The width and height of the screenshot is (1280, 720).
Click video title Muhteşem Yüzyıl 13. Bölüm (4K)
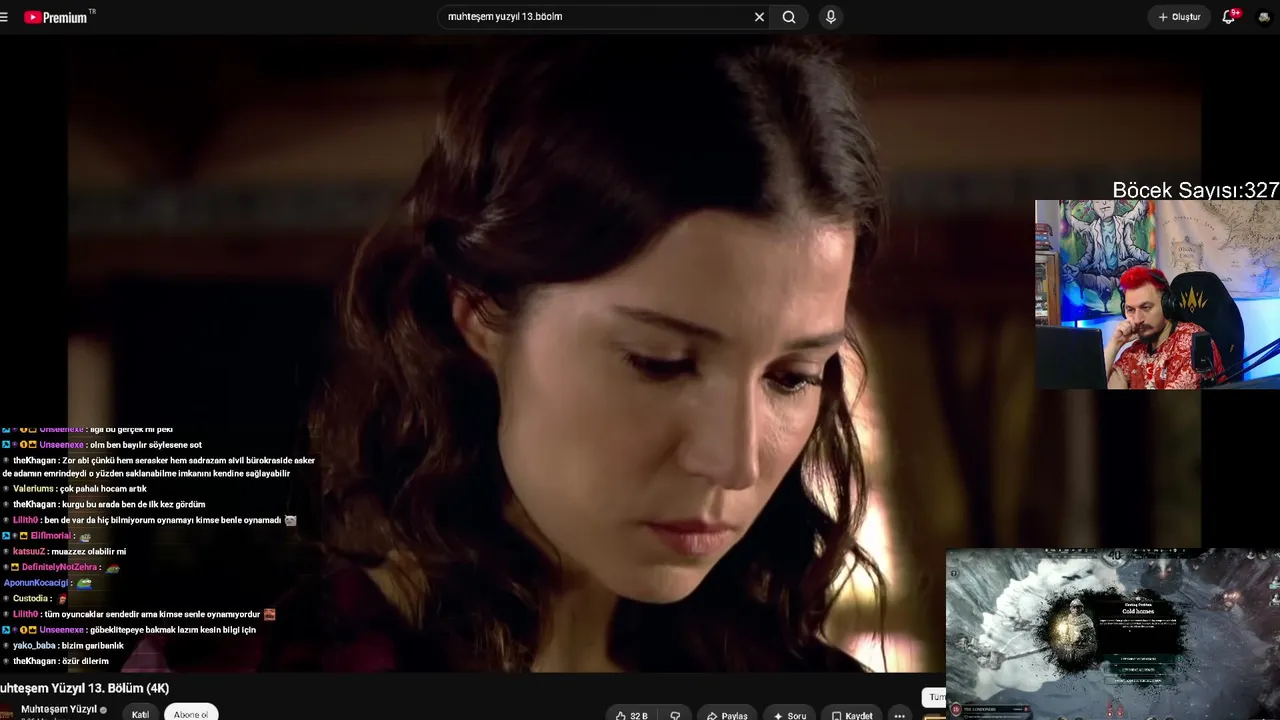(85, 688)
